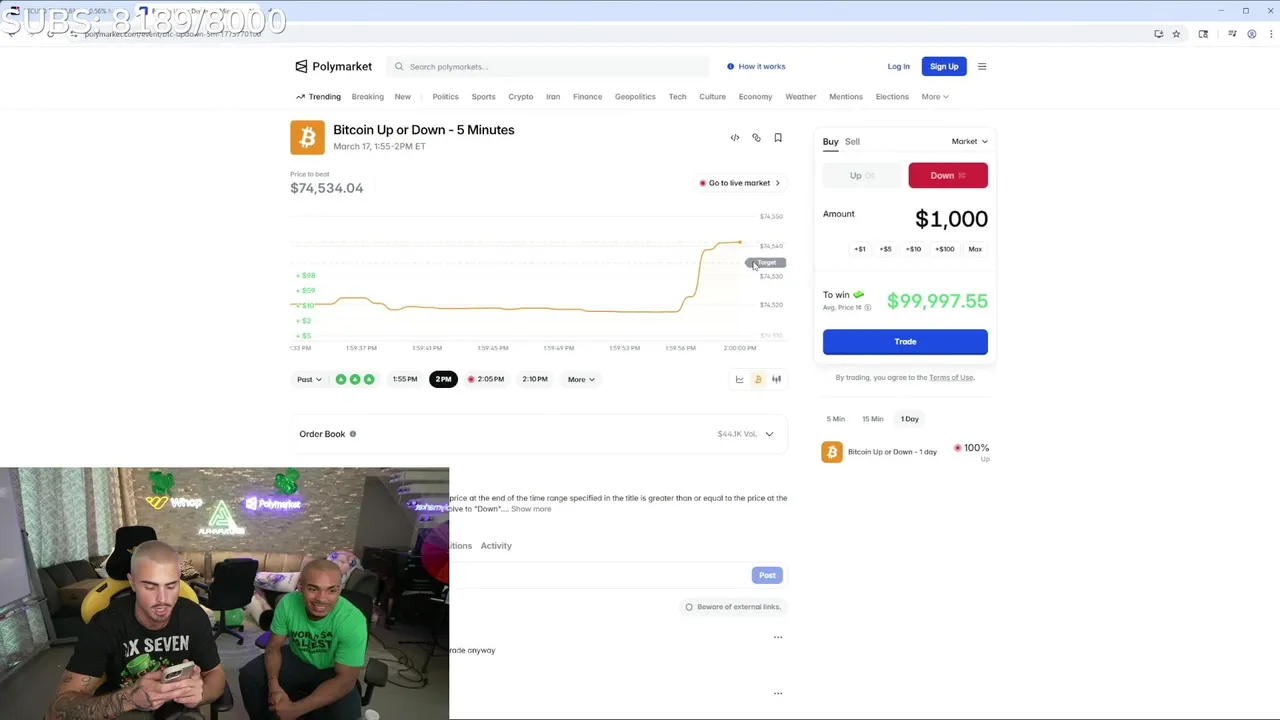Click the Avg. Price info icon
Screen dimensions: 1280x720
[x=867, y=308]
